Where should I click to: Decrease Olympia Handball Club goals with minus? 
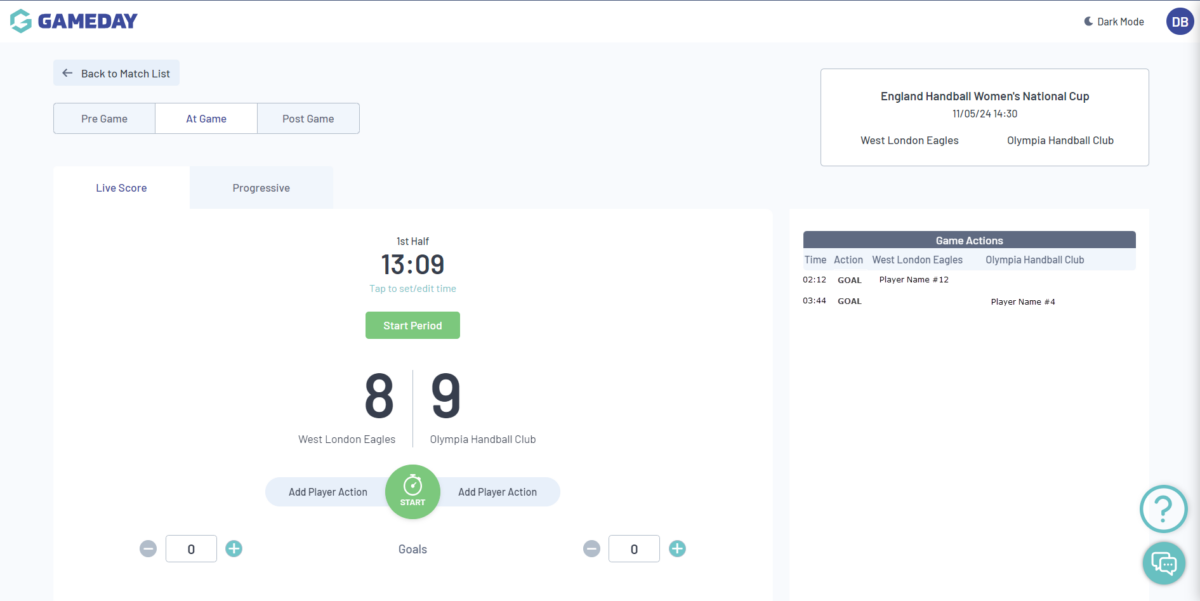point(591,548)
